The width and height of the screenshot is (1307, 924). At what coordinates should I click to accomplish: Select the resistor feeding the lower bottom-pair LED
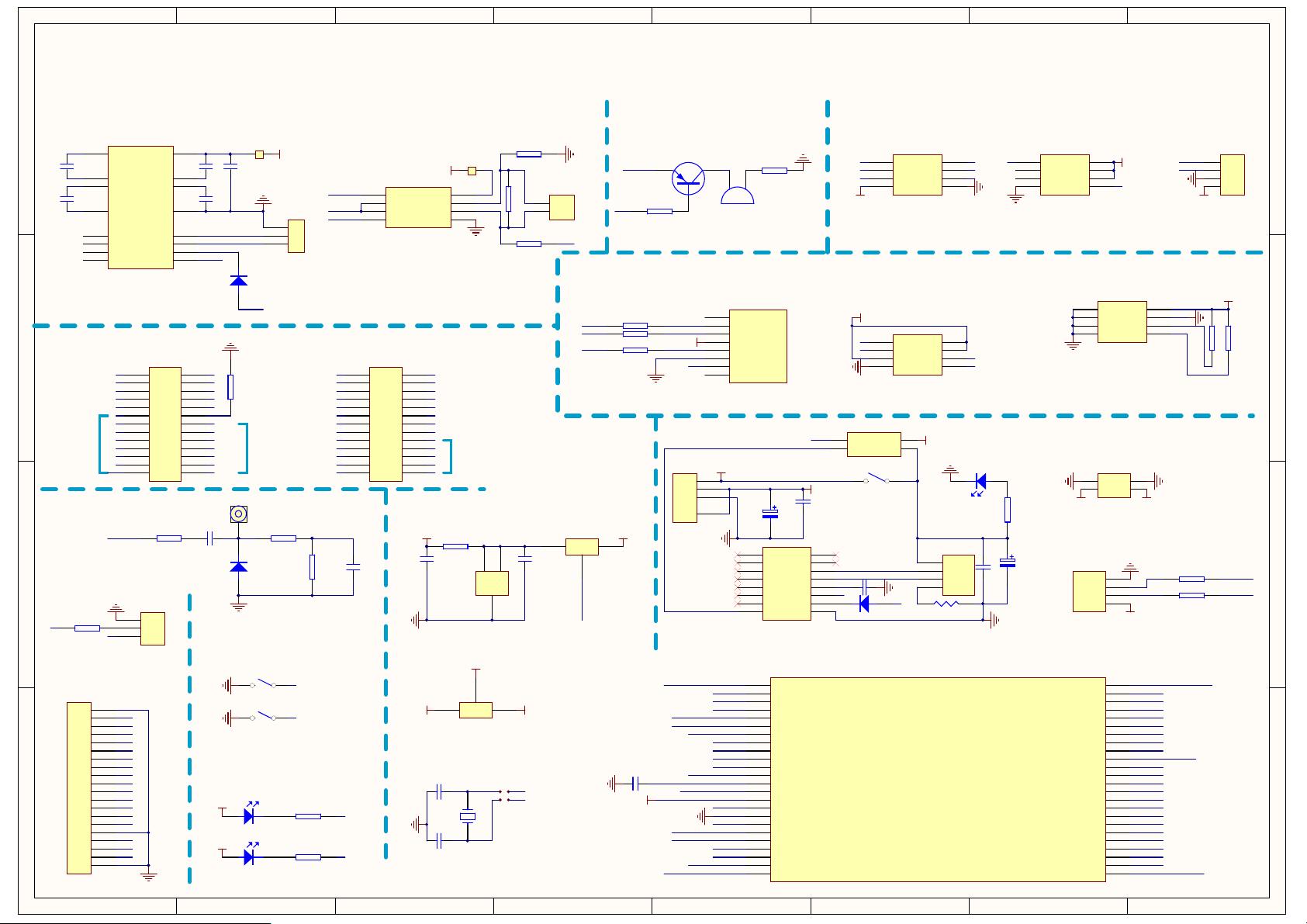point(308,857)
